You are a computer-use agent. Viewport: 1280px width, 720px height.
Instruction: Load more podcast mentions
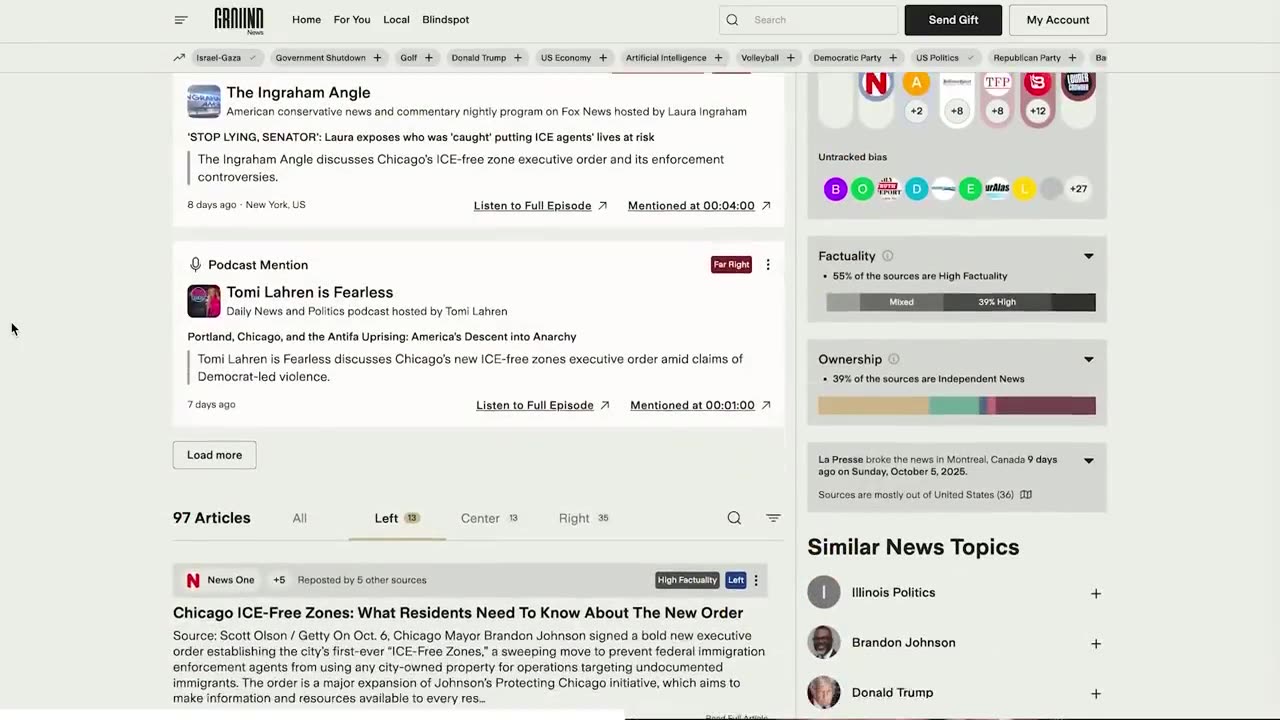tap(214, 455)
